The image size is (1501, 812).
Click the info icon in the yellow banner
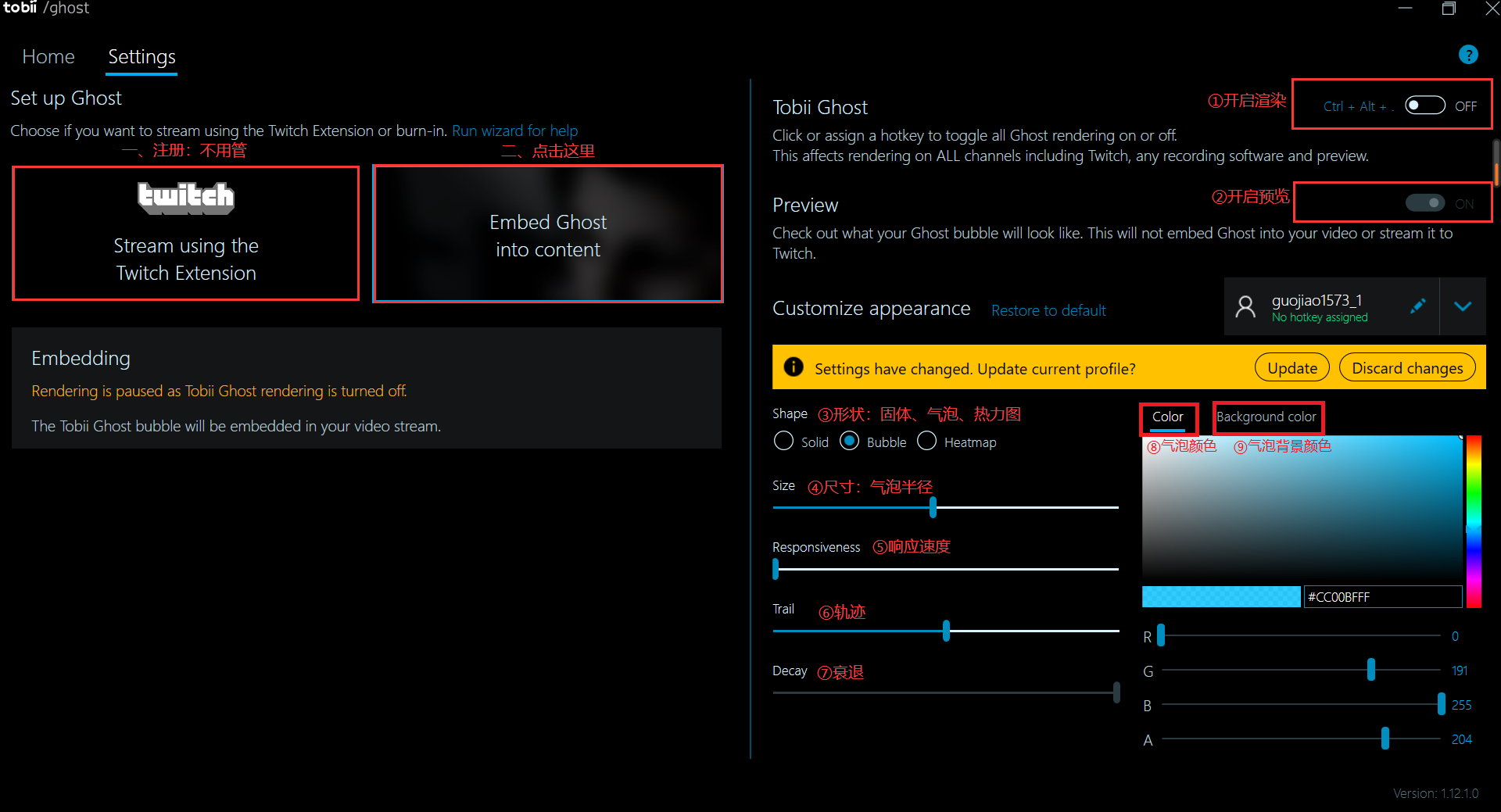pos(793,367)
